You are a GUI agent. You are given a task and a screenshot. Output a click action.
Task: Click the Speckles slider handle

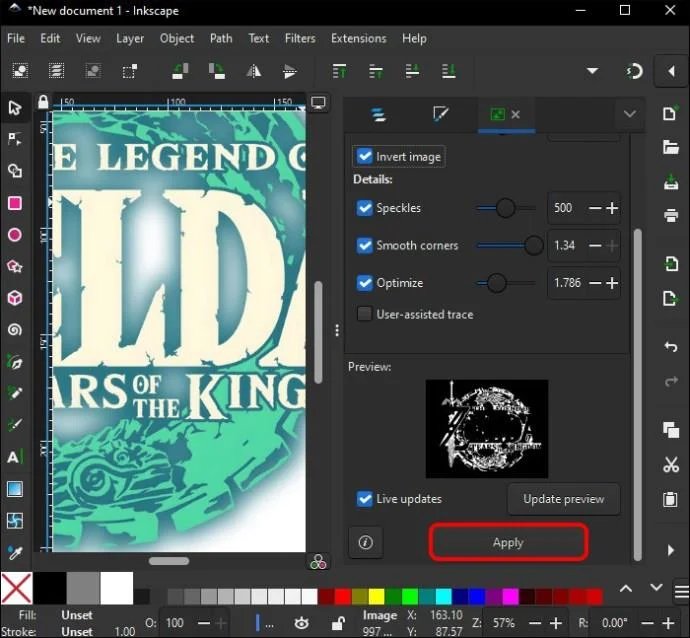[x=506, y=208]
